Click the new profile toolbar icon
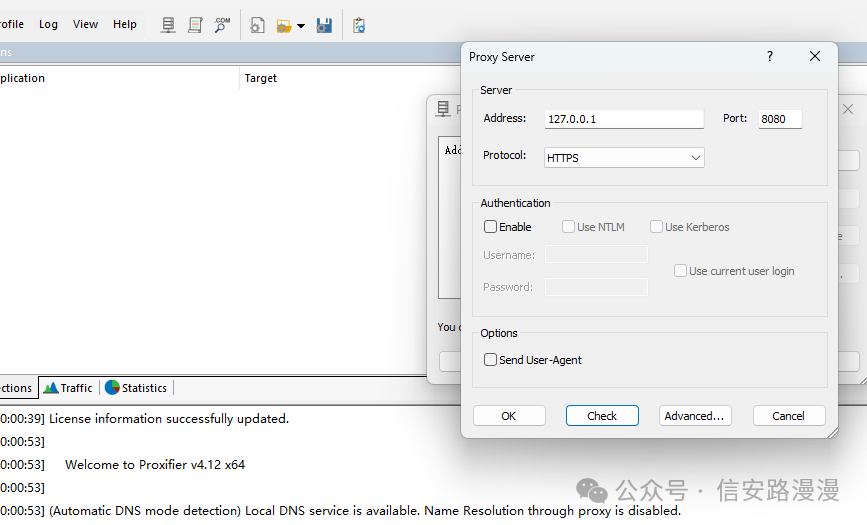 [257, 25]
